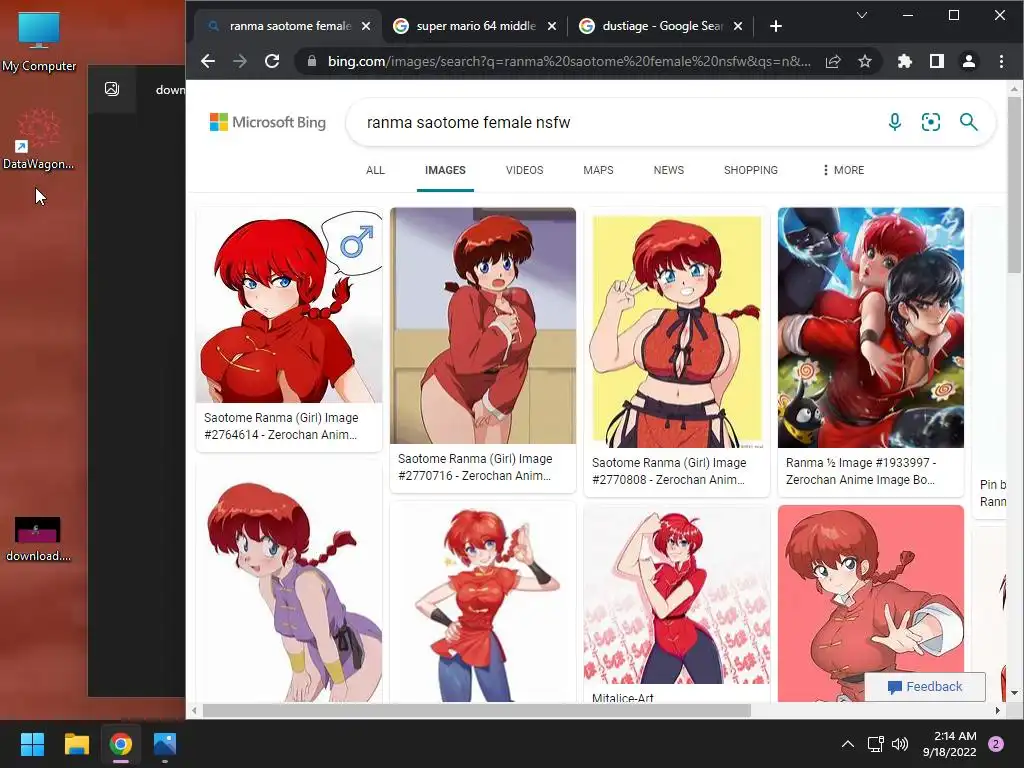Screen dimensions: 1024x768
Task: Select DataWagon desktop shortcut
Action: [39, 140]
